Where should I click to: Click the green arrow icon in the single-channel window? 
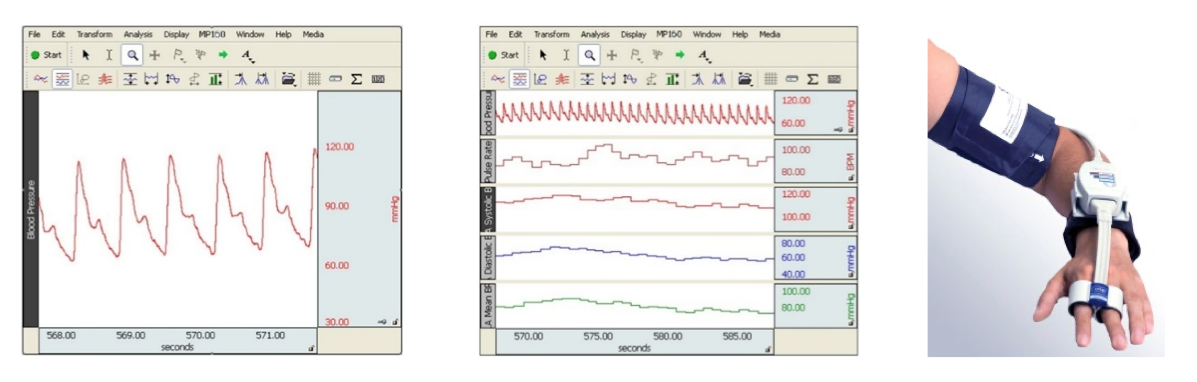(x=223, y=55)
